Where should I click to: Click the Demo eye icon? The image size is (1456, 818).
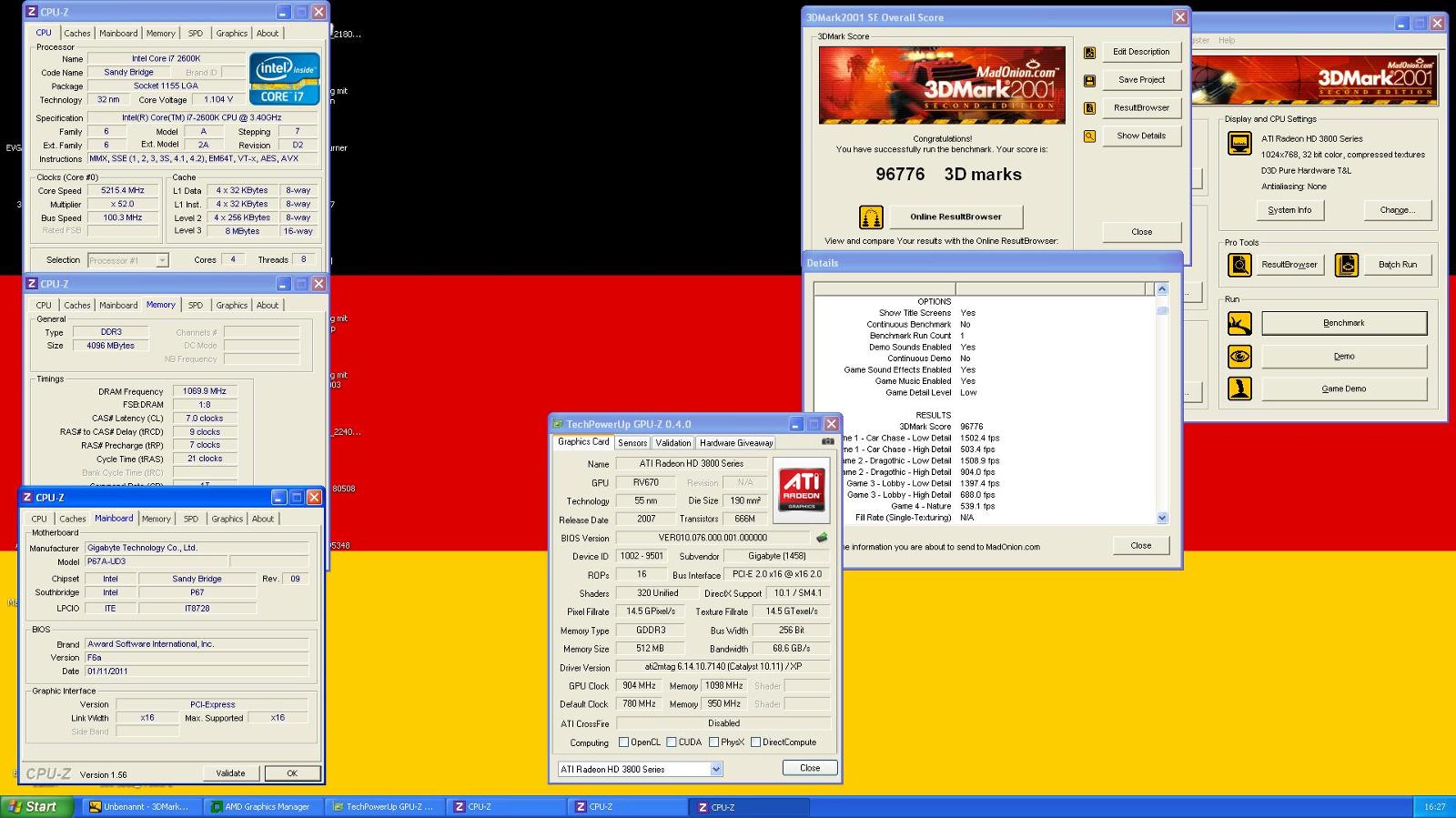(1239, 357)
